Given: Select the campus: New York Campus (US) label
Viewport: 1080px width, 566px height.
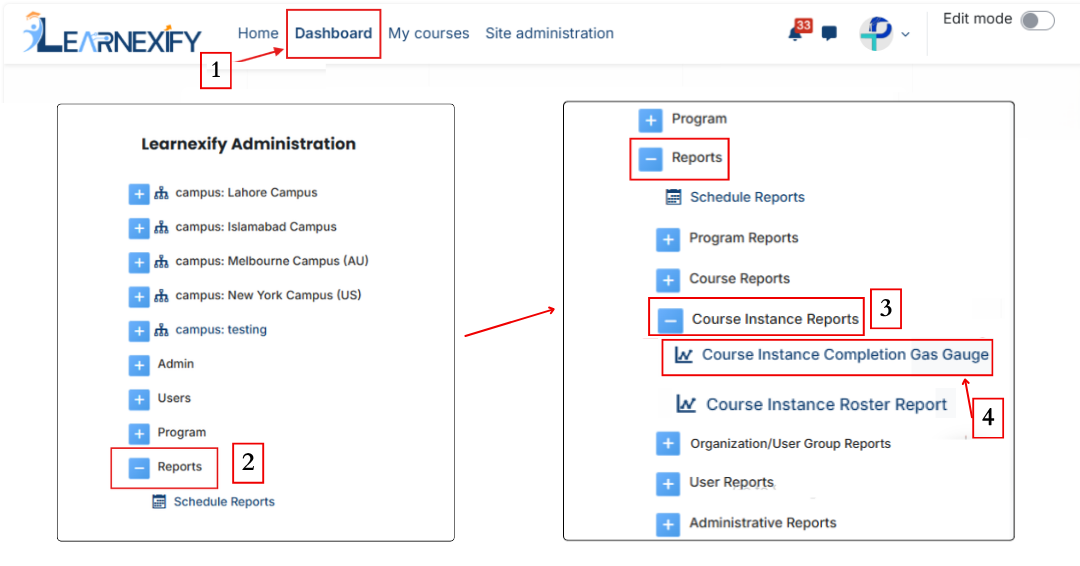Looking at the screenshot, I should point(268,295).
